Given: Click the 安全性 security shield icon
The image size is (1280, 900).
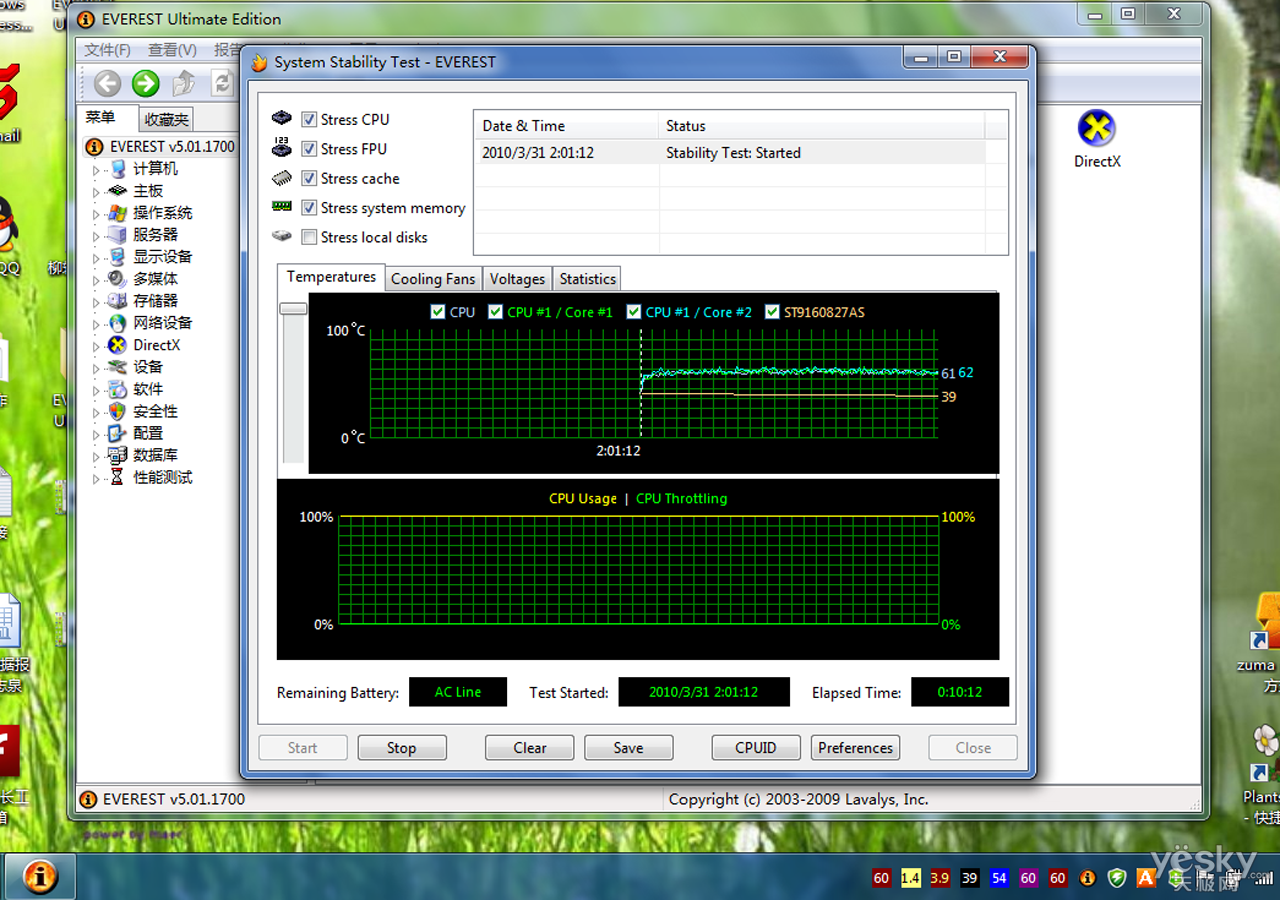Looking at the screenshot, I should (118, 411).
